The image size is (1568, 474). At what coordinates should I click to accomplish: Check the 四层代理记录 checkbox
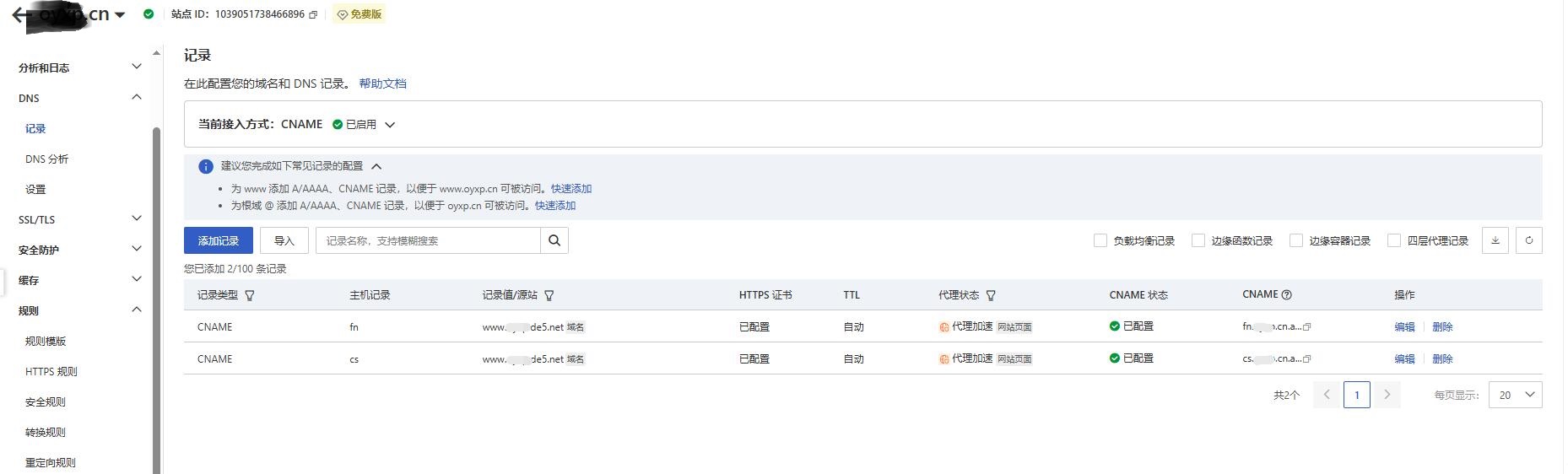[x=1394, y=240]
